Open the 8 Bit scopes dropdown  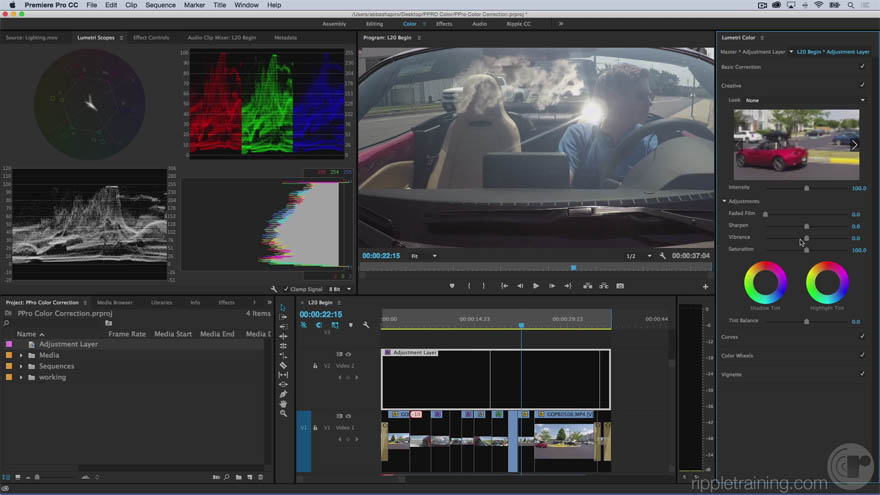click(x=340, y=289)
